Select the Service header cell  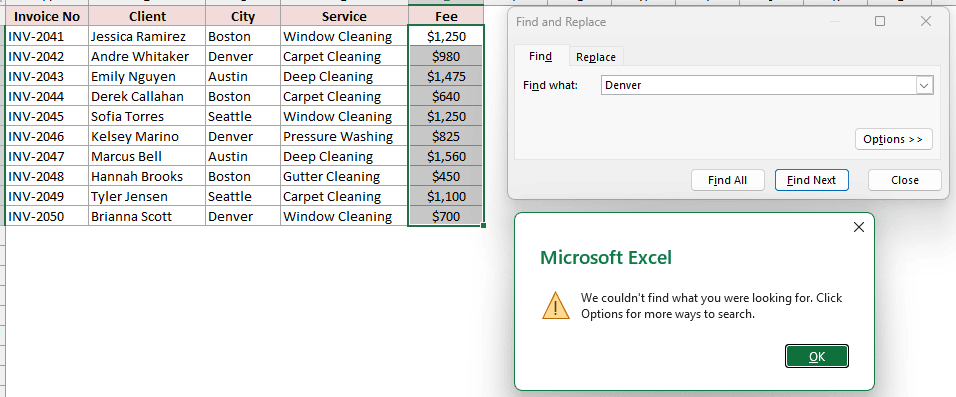pyautogui.click(x=344, y=16)
